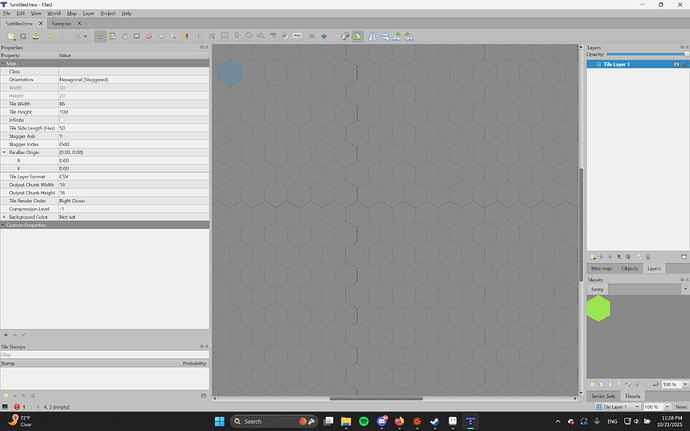
Task: Select the Terrain Brush tool
Action: click(113, 37)
